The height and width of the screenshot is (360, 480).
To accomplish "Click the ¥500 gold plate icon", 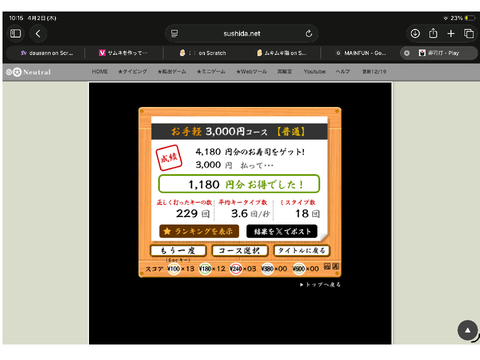I will pos(299,269).
